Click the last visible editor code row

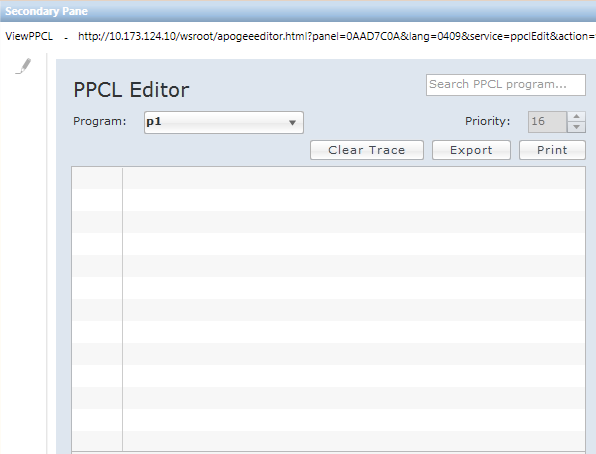pyautogui.click(x=354, y=441)
